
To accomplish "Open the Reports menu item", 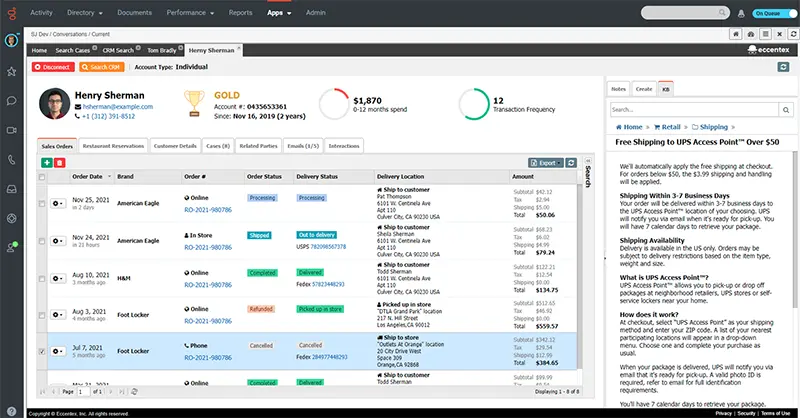I will [x=240, y=13].
